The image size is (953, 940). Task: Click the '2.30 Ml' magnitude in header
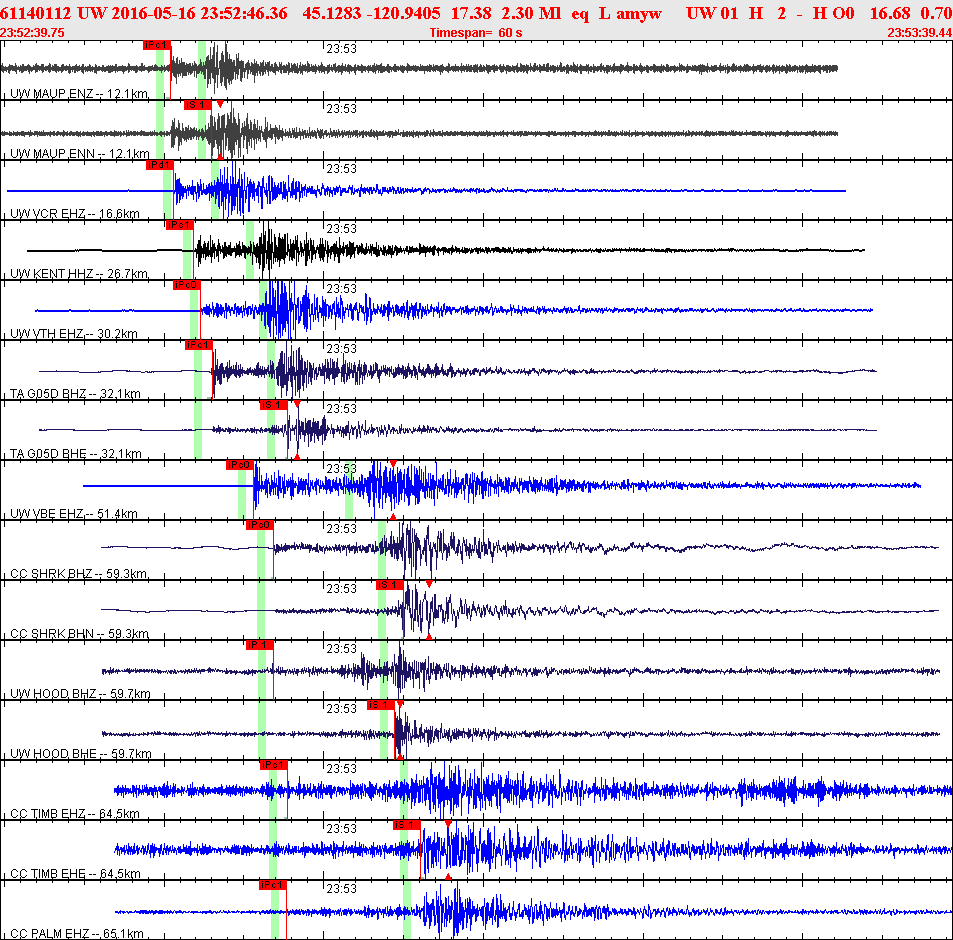tap(531, 13)
